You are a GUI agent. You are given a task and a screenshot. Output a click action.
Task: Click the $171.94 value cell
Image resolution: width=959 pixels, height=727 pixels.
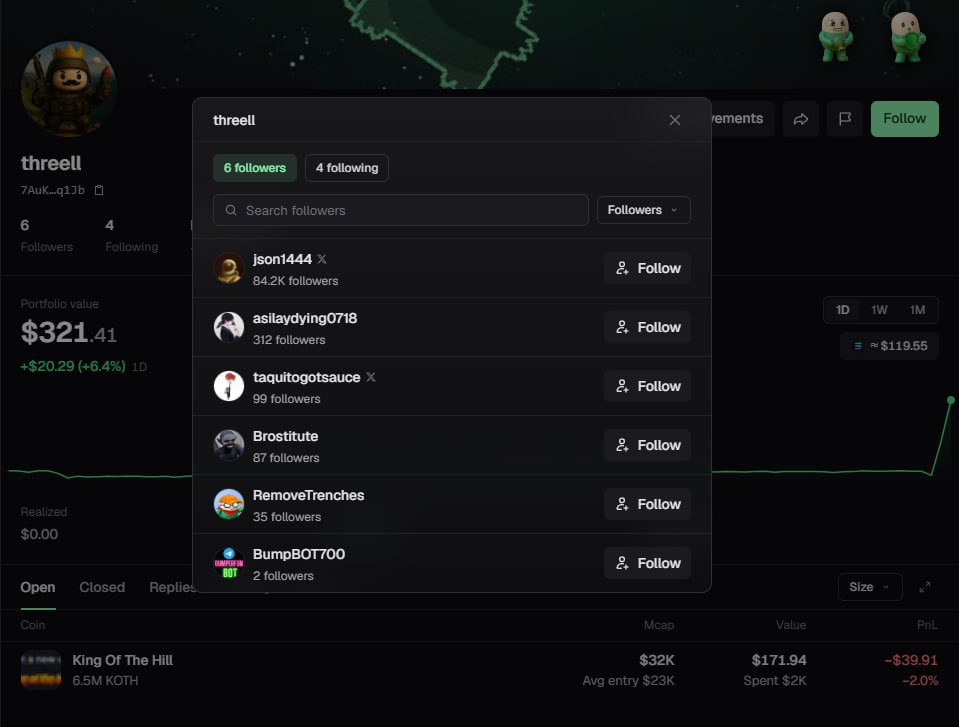(x=779, y=660)
